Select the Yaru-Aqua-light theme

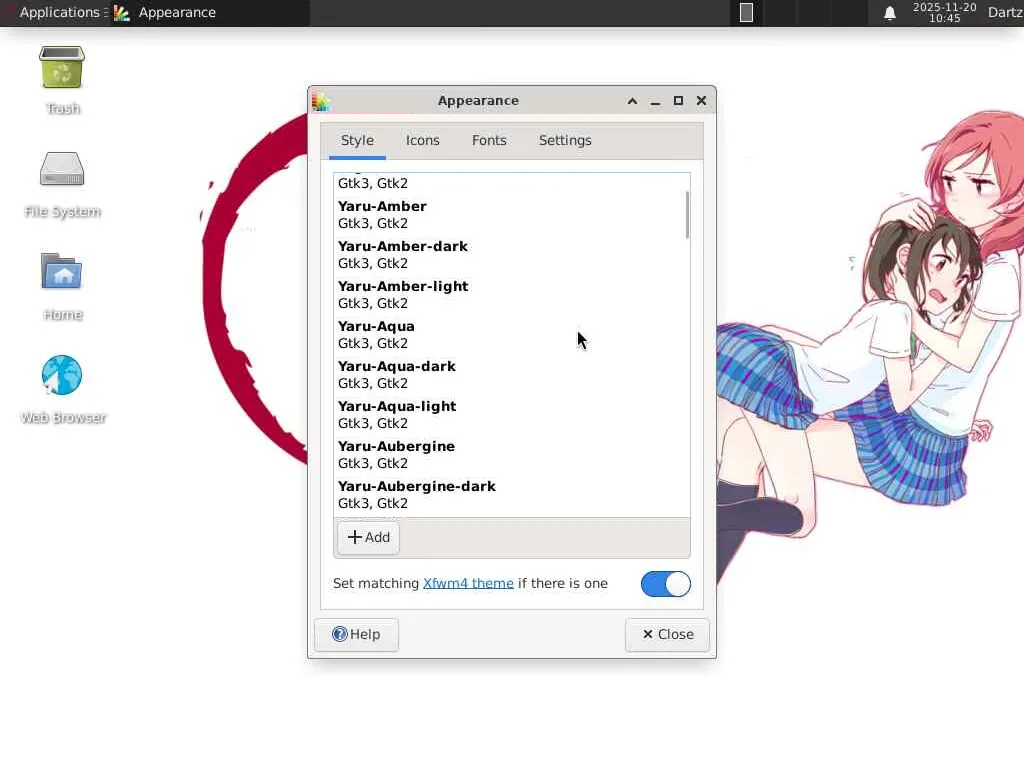(x=509, y=415)
